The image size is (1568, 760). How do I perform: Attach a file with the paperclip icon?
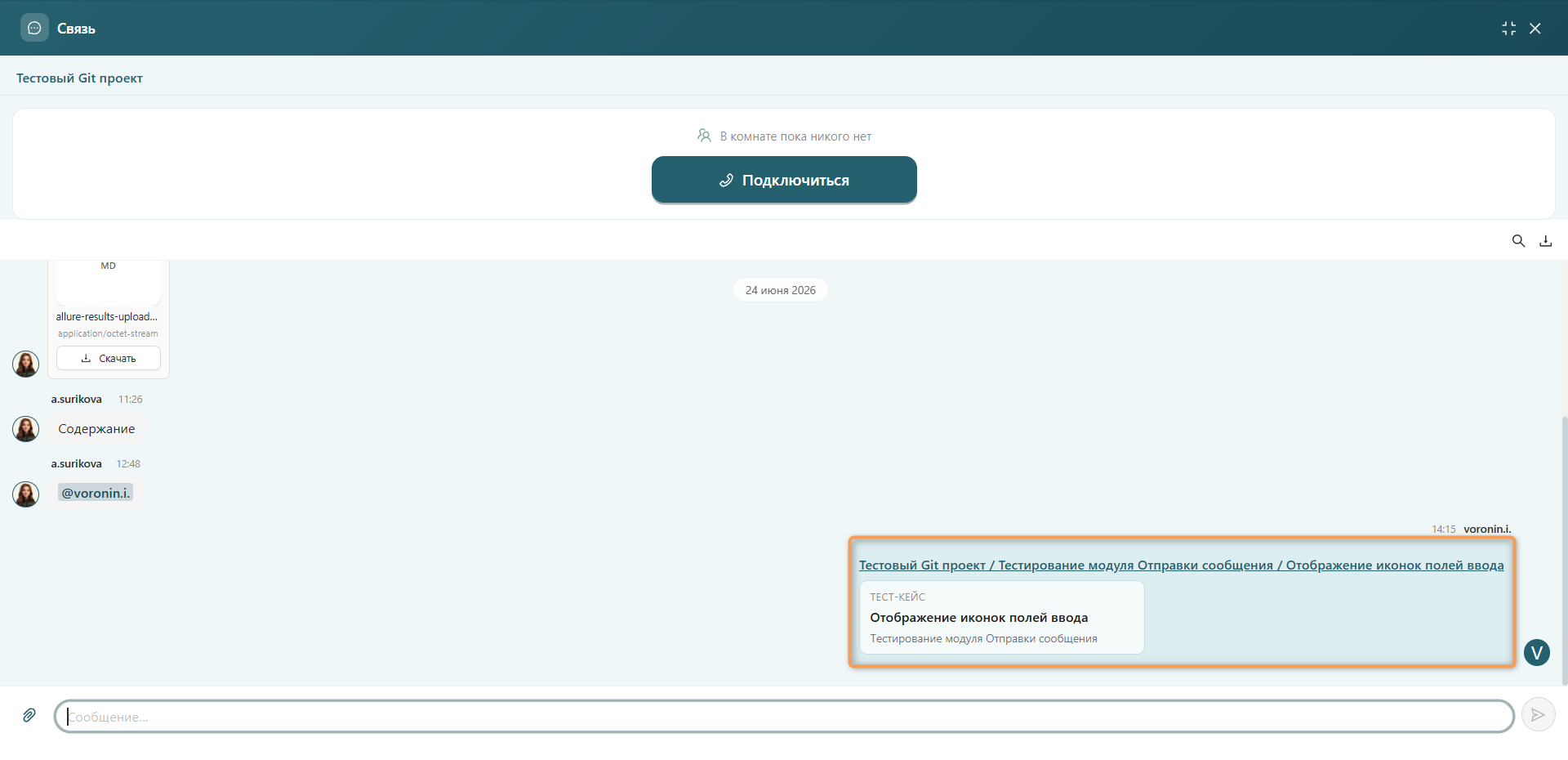point(29,716)
